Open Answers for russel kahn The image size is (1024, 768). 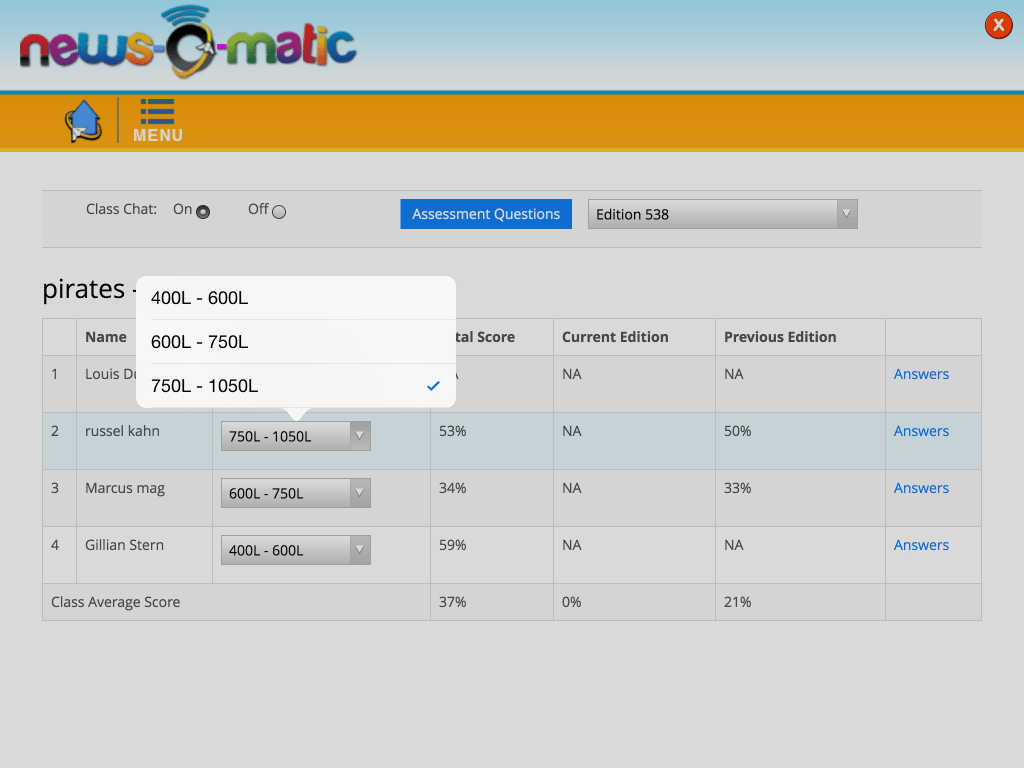[x=921, y=430]
